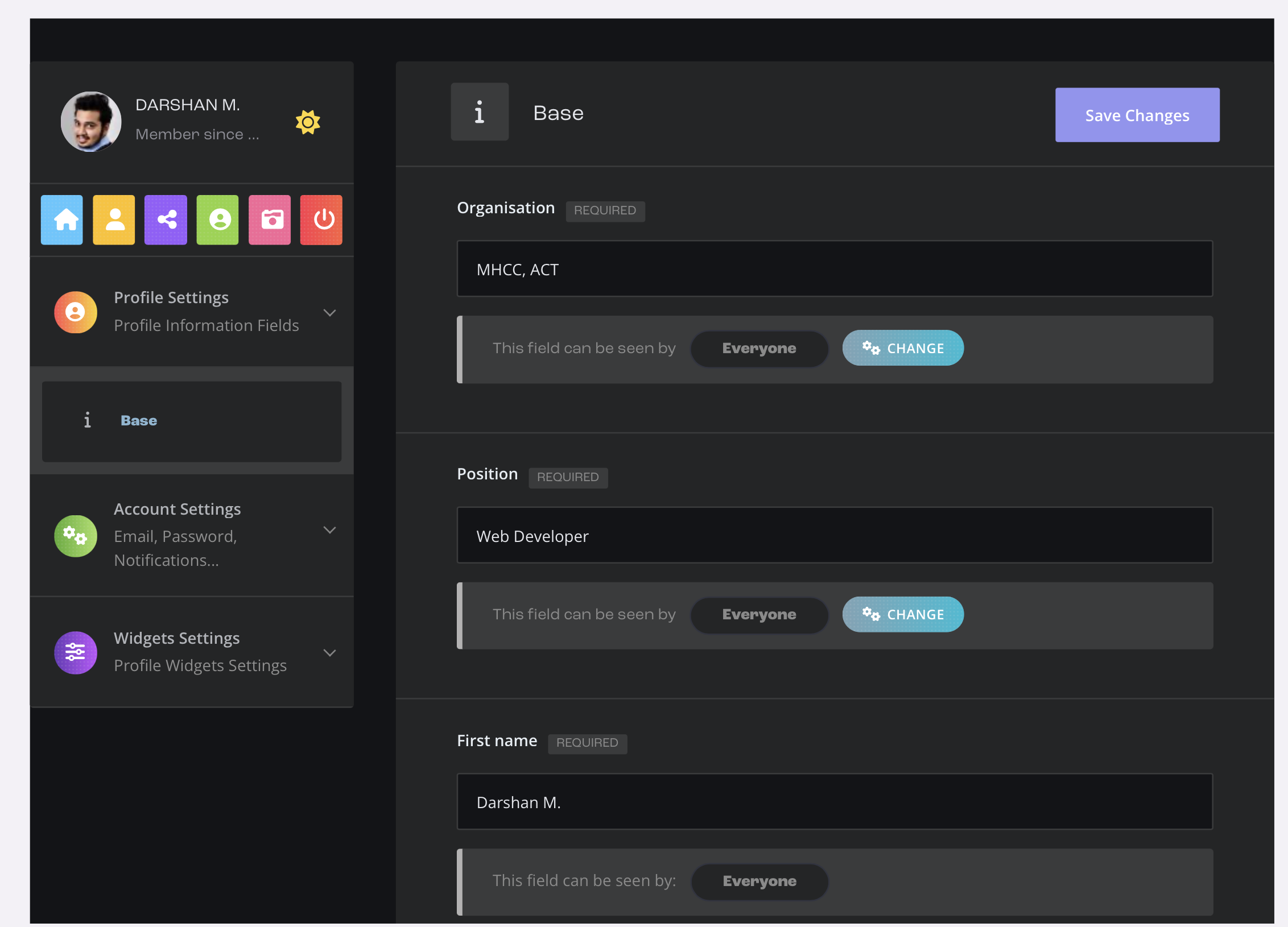
Task: Click the Base page heading text
Action: point(558,113)
